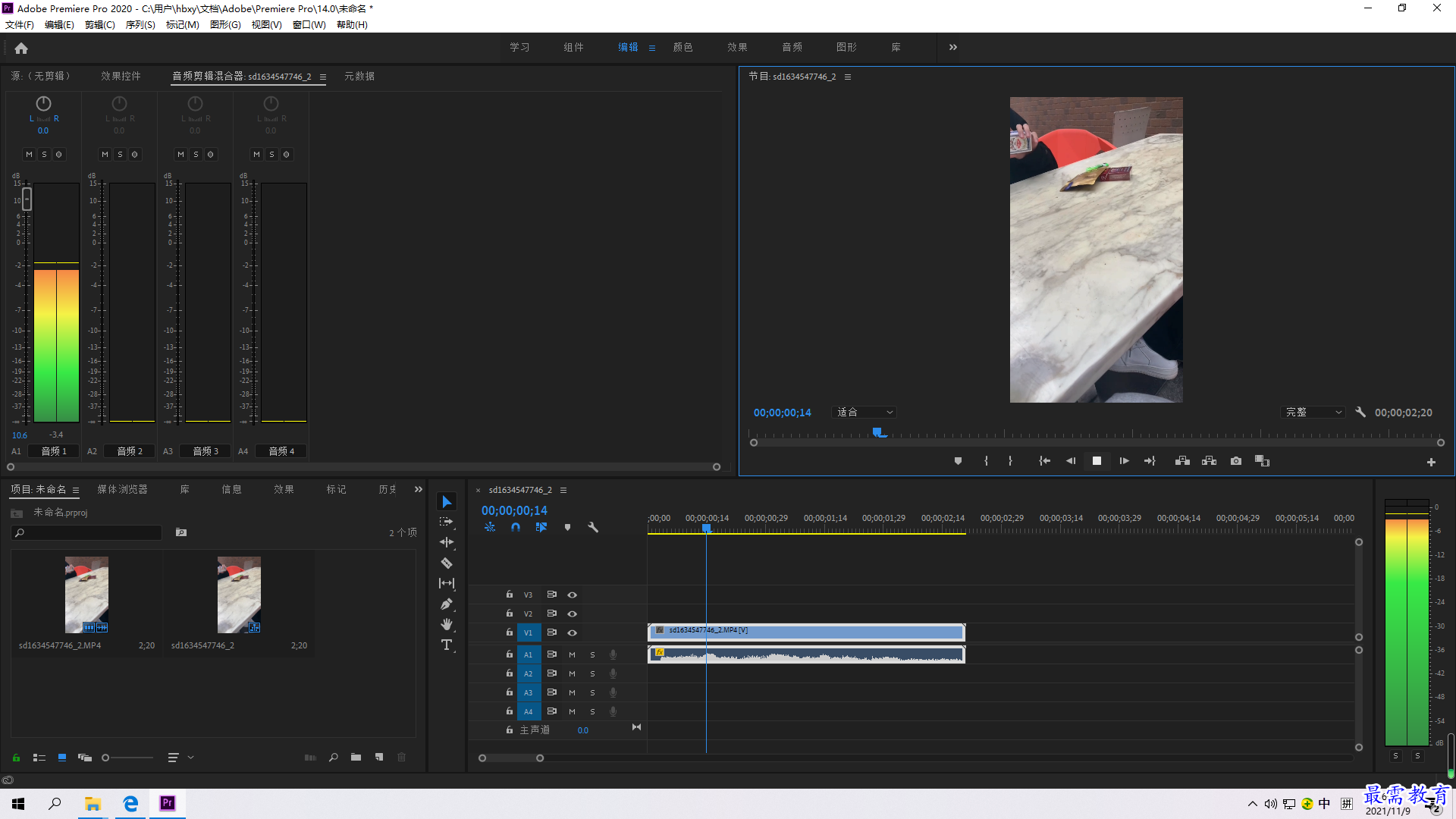Go to In point

[1044, 461]
